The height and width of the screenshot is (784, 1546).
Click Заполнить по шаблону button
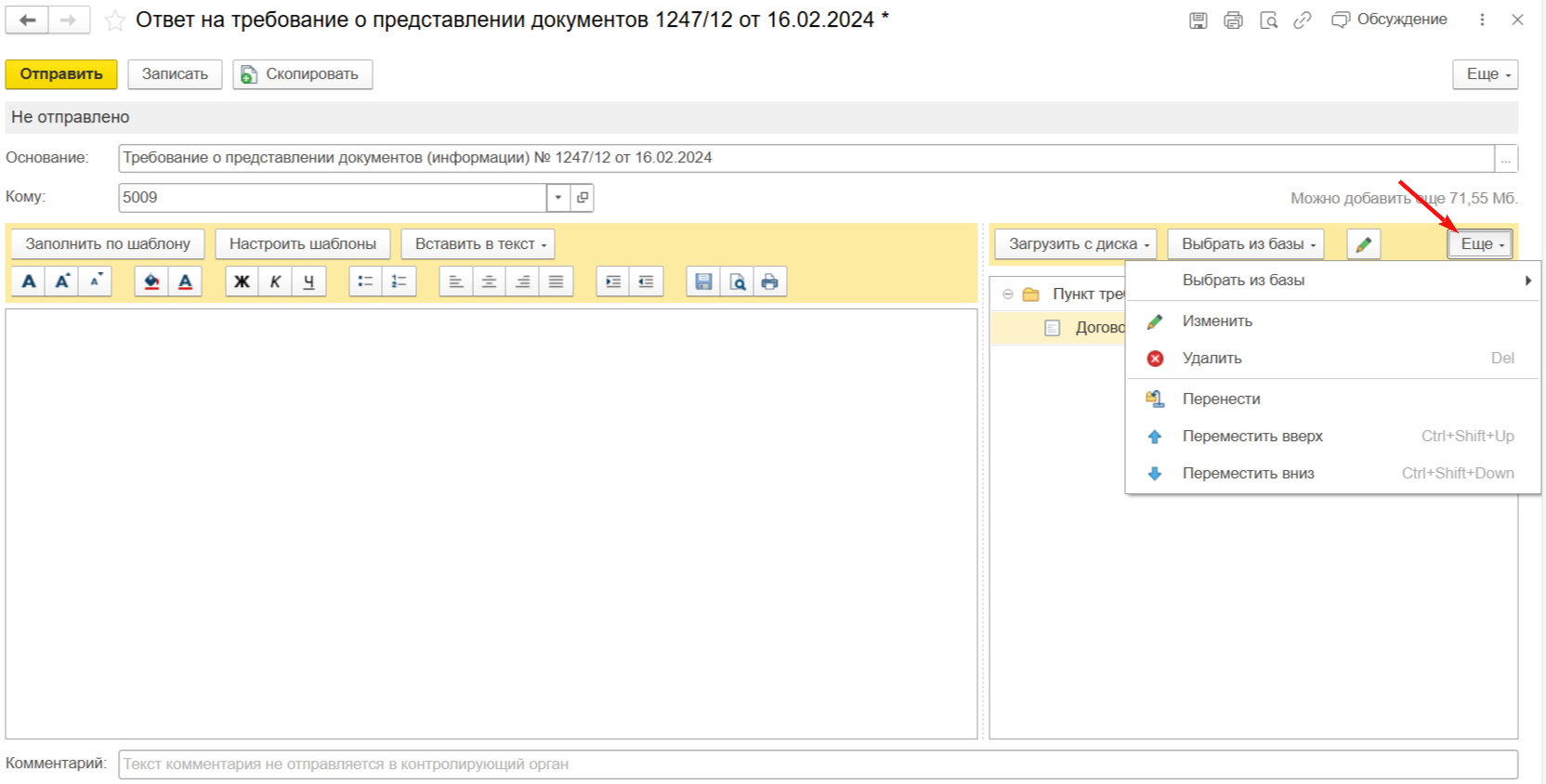[x=108, y=244]
